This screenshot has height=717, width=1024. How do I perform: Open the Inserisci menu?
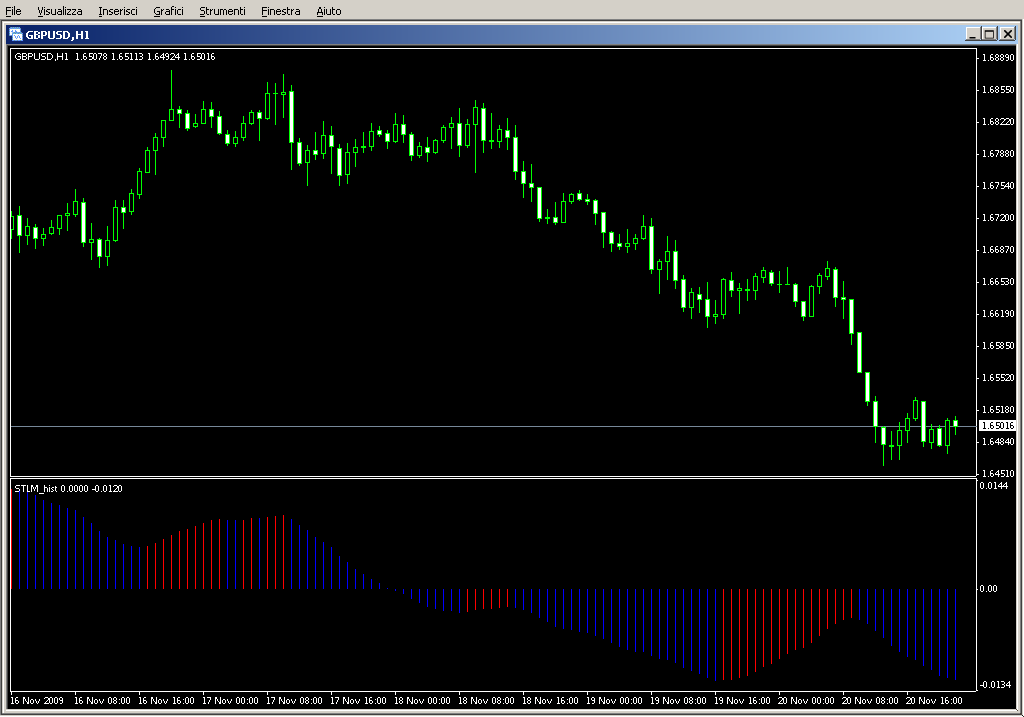118,11
